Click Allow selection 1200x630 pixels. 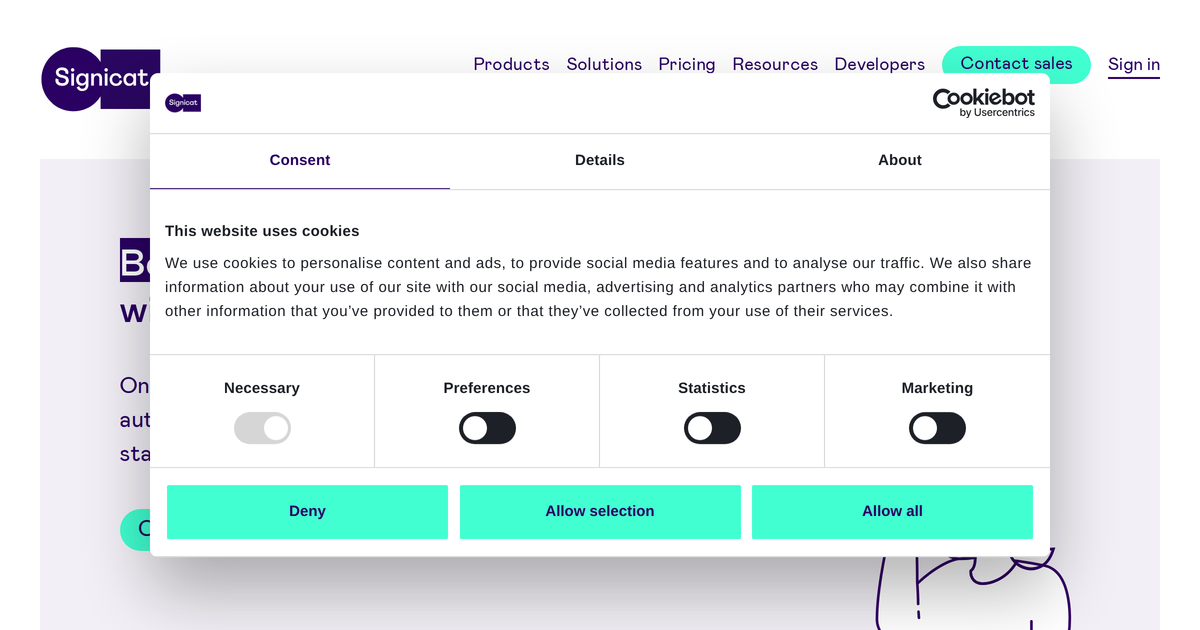click(x=600, y=511)
